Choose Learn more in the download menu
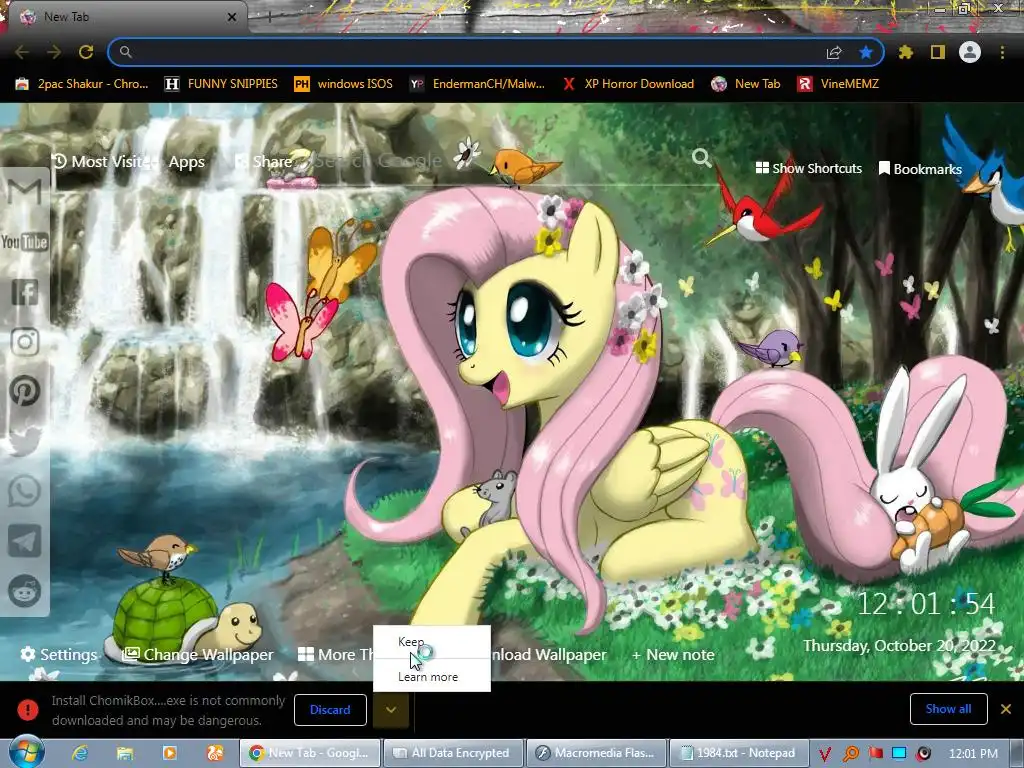Viewport: 1024px width, 768px height. click(431, 677)
